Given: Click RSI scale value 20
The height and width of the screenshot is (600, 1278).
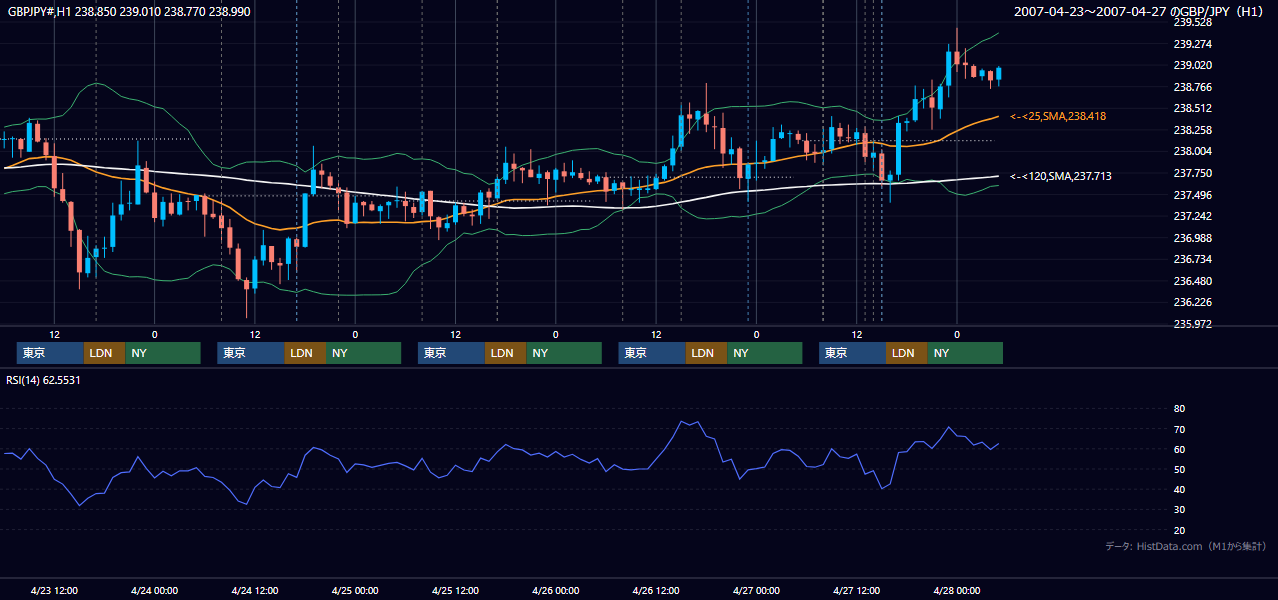Looking at the screenshot, I should (1179, 530).
